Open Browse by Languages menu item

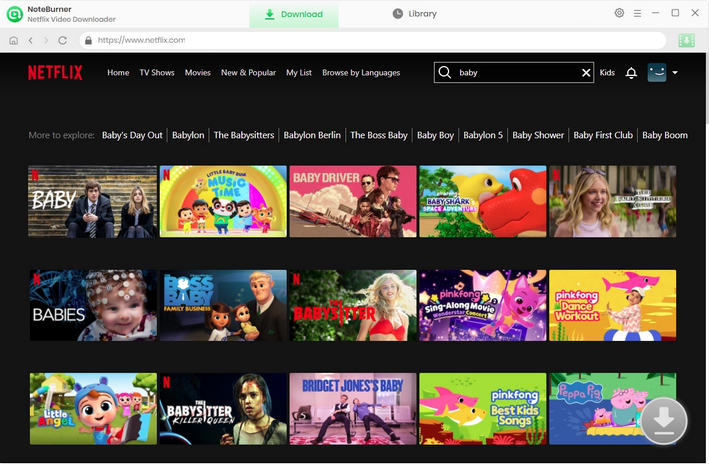click(361, 72)
